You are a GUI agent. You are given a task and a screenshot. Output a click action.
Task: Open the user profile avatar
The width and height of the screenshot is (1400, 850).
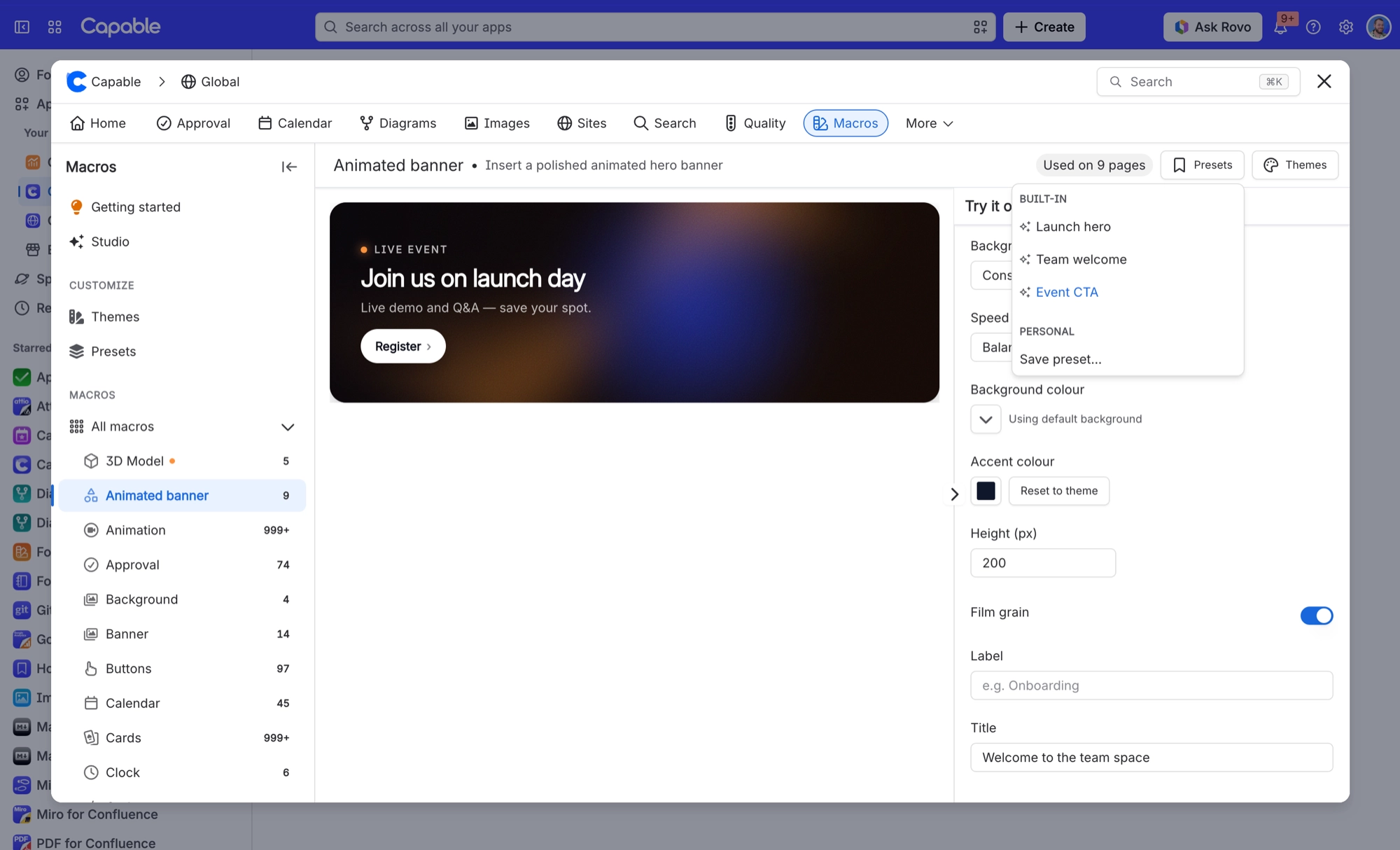tap(1378, 27)
